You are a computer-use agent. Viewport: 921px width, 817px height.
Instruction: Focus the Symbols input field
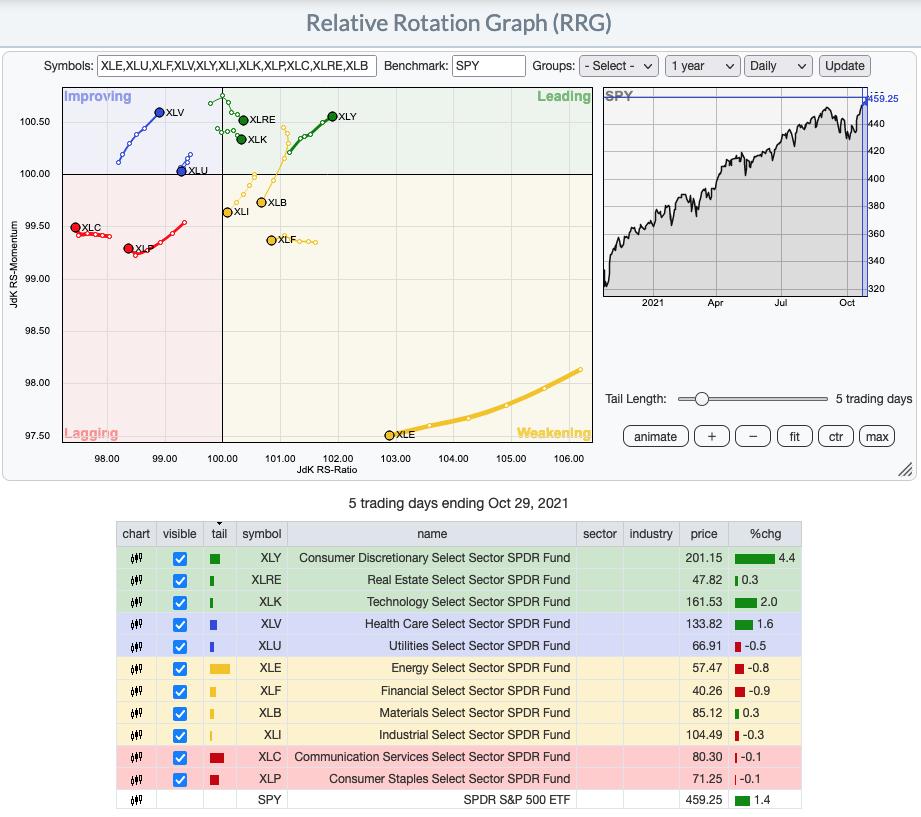tap(237, 66)
